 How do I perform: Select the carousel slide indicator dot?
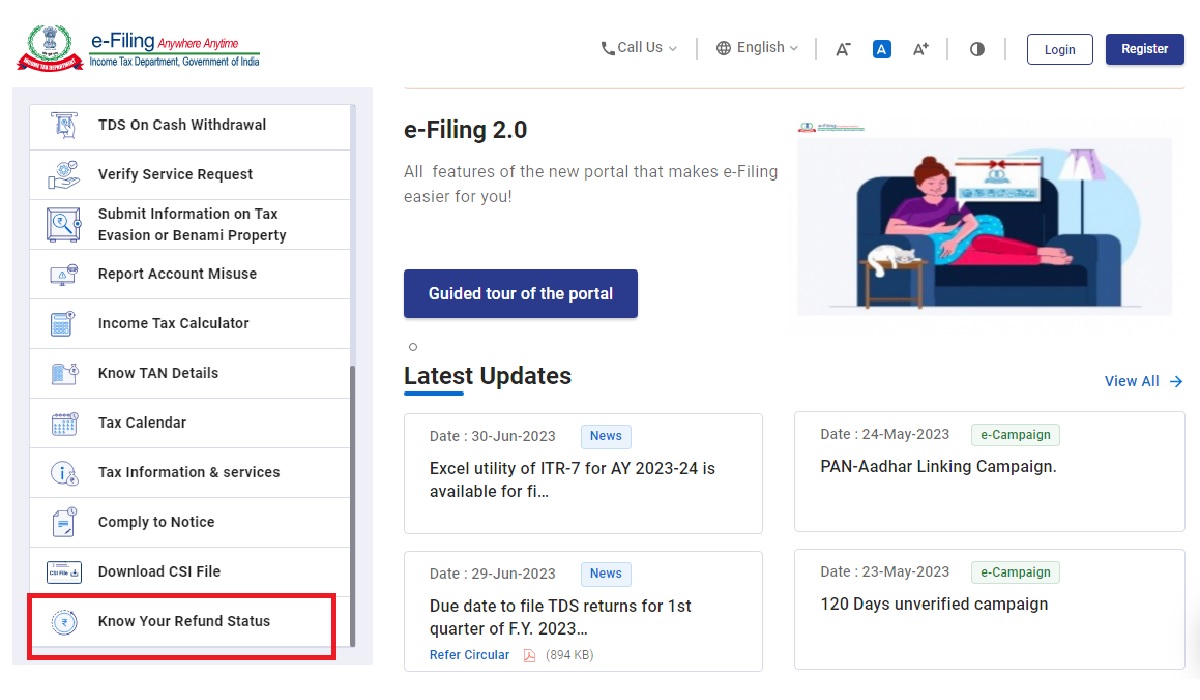(413, 347)
